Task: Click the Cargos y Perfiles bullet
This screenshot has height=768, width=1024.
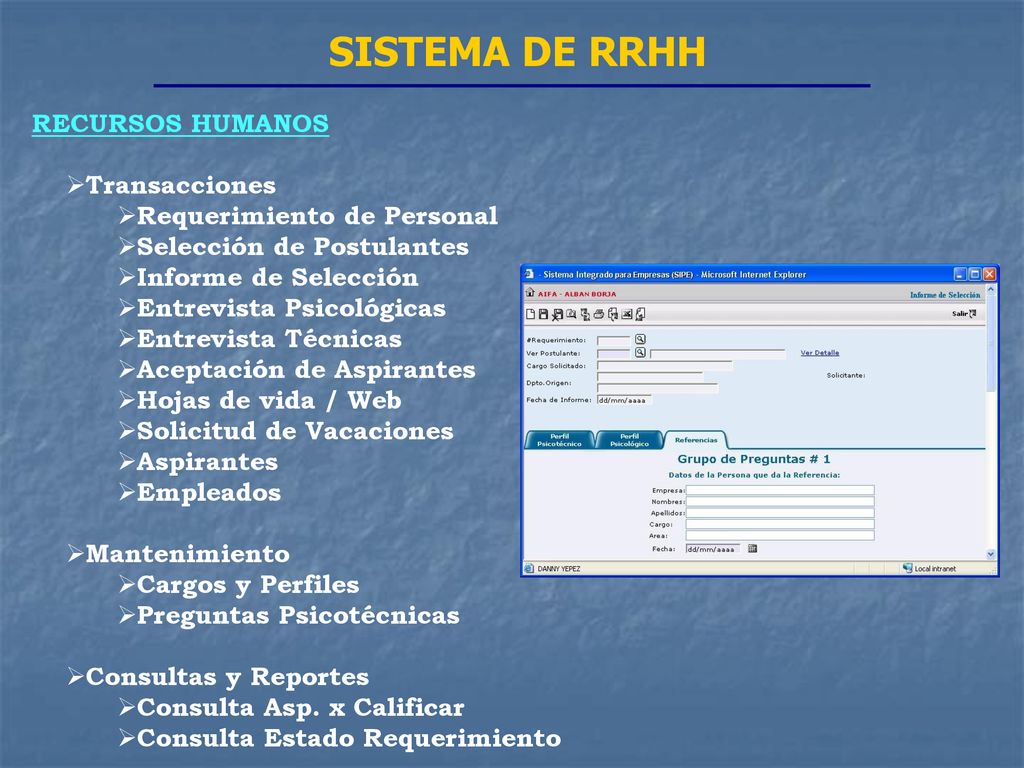Action: [x=248, y=584]
